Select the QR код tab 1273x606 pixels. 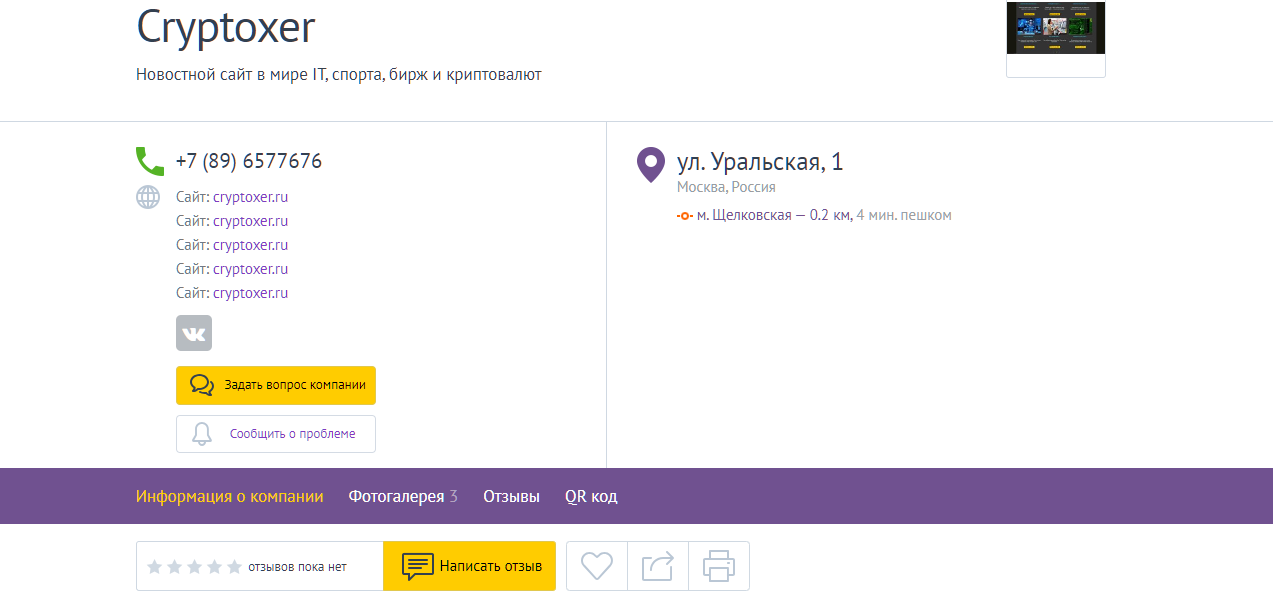(590, 495)
